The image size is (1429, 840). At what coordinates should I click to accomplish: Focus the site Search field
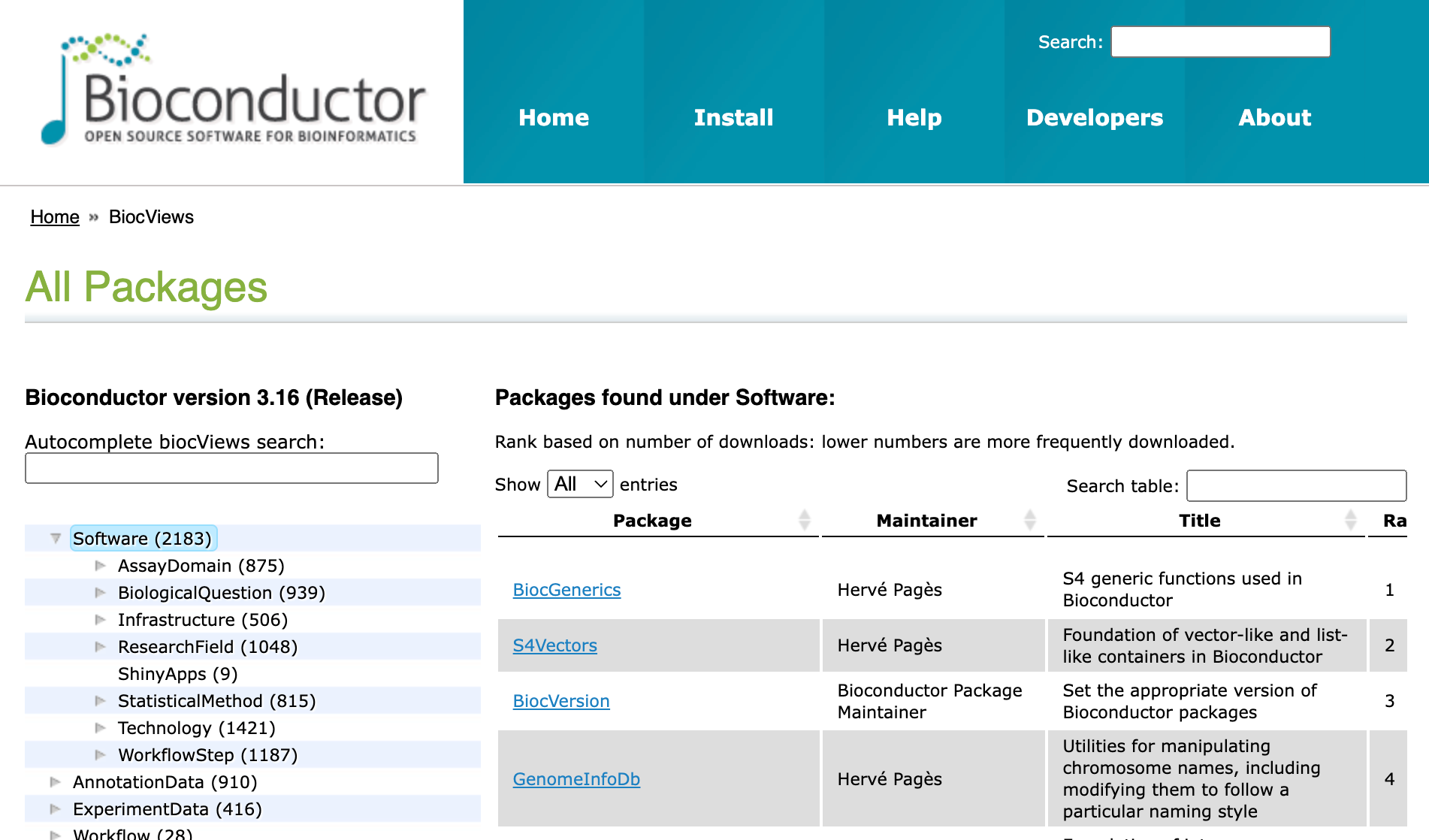pos(1220,42)
